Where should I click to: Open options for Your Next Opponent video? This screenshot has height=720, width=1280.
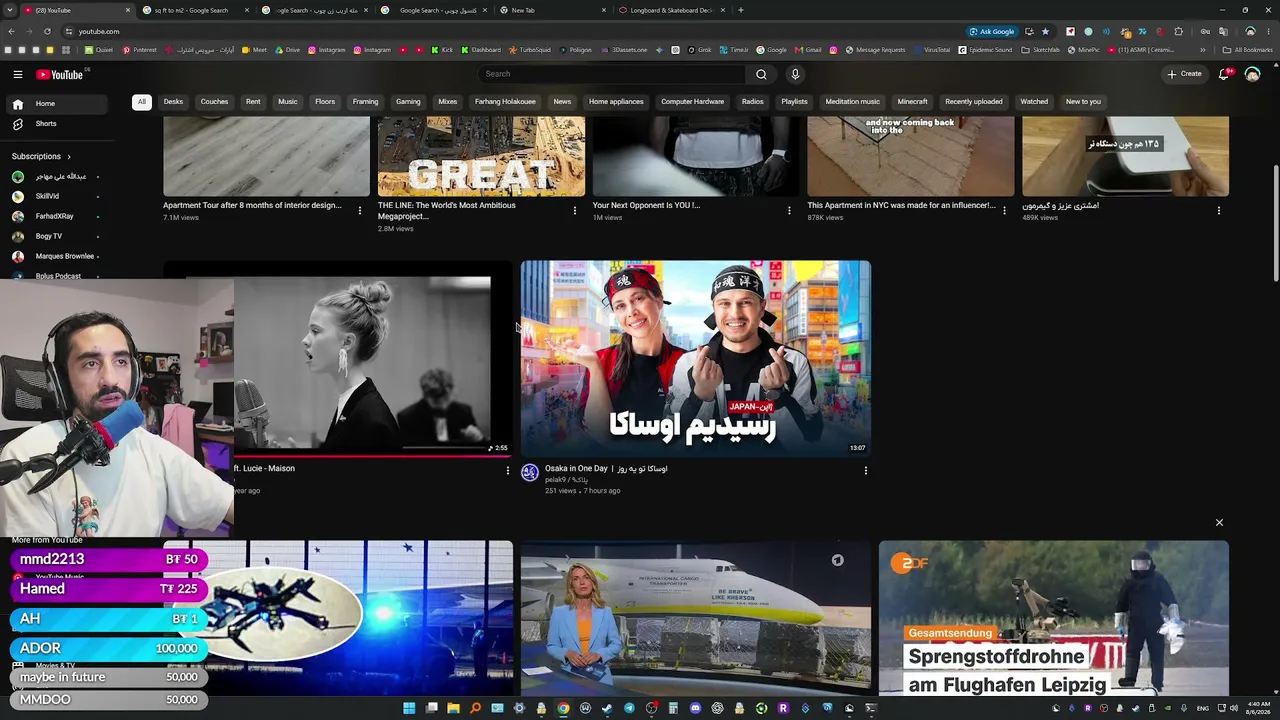point(789,211)
